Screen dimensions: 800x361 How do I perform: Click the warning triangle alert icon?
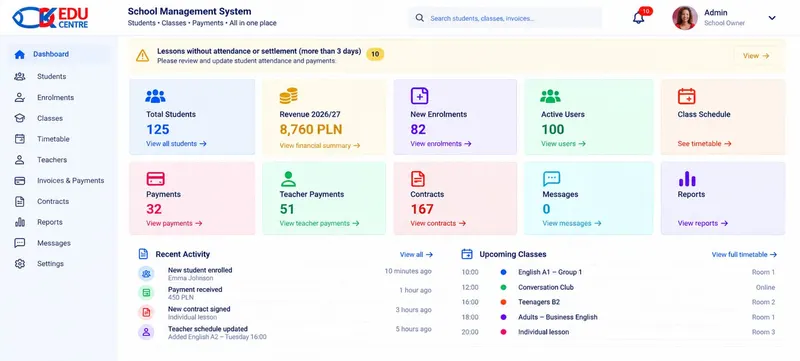click(142, 56)
